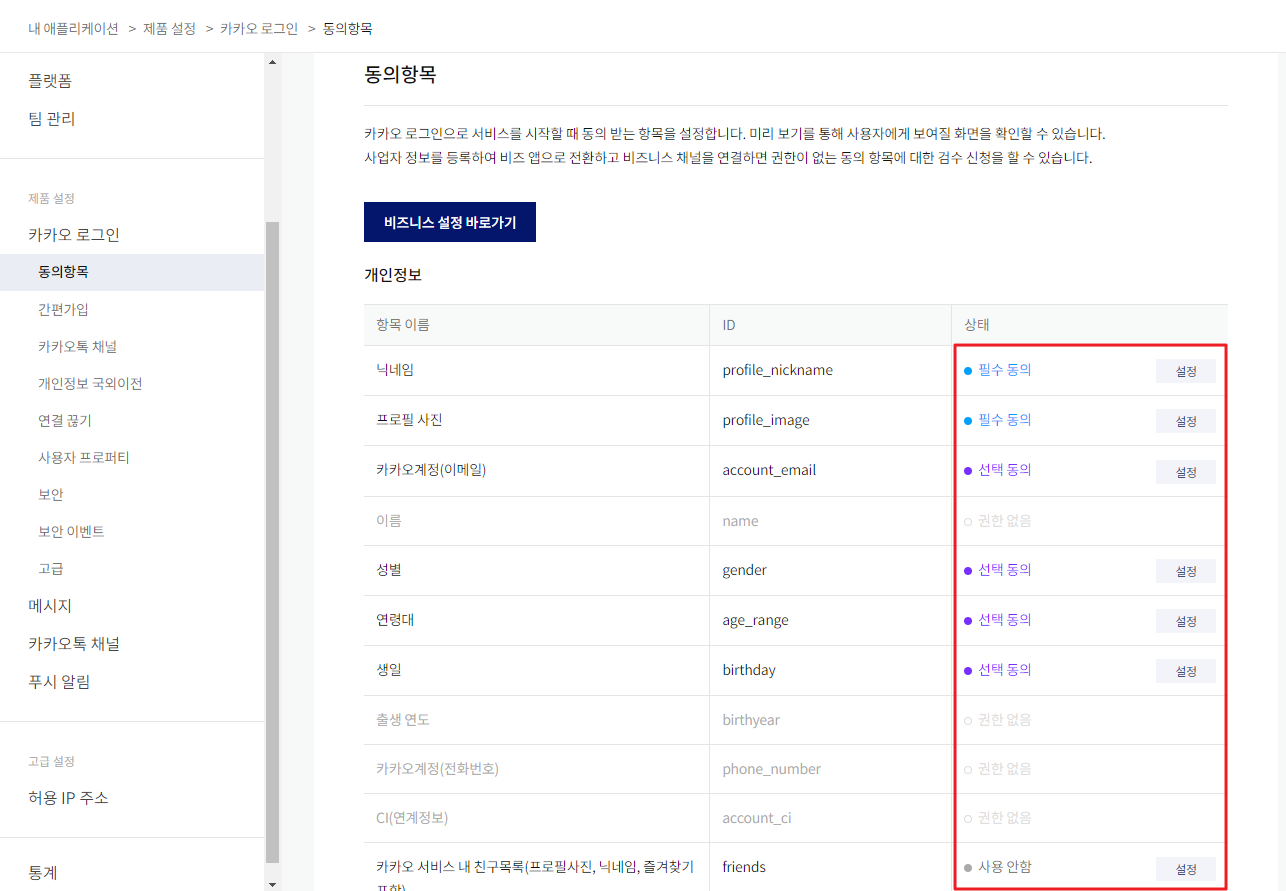Click 설정 button for 프로필 사진 row
The image size is (1286, 891).
tap(1186, 421)
